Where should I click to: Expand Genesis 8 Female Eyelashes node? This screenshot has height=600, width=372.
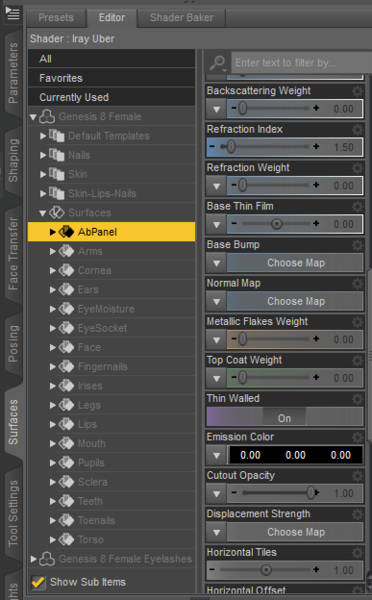point(33,559)
